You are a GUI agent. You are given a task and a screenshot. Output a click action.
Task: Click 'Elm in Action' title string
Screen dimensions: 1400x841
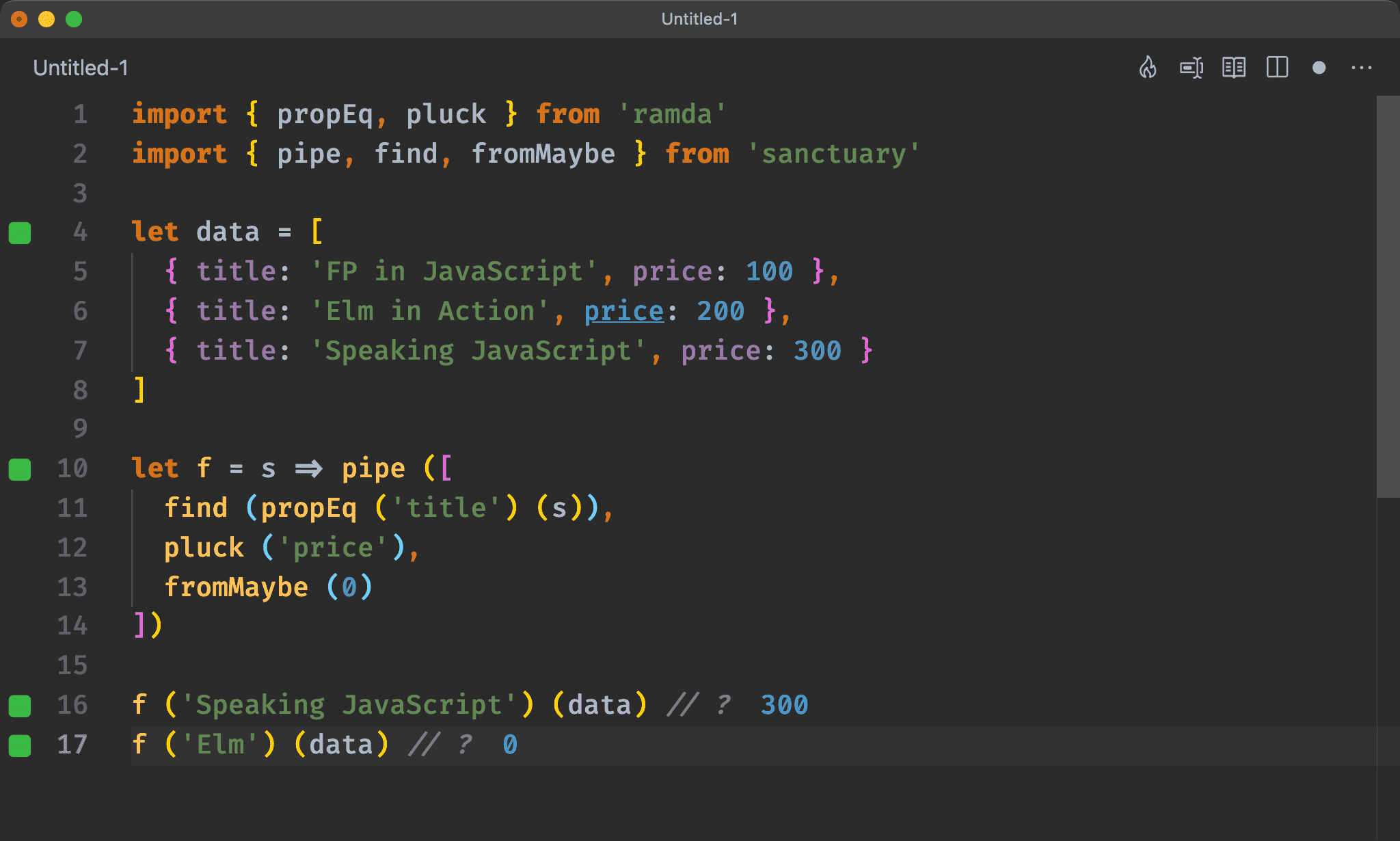point(430,311)
